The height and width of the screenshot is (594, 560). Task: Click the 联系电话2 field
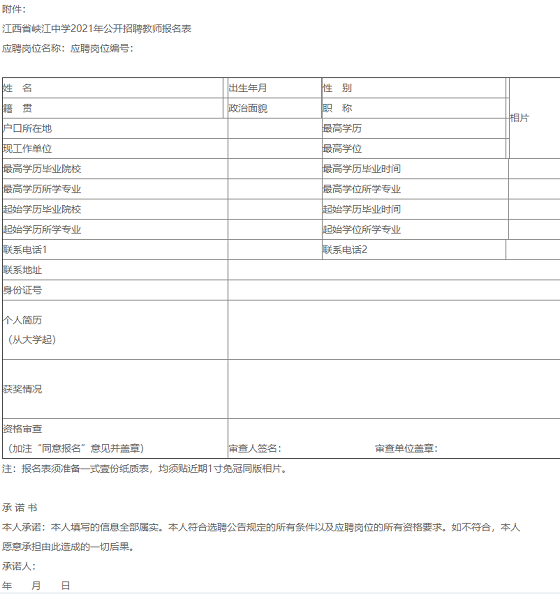pyautogui.click(x=414, y=250)
